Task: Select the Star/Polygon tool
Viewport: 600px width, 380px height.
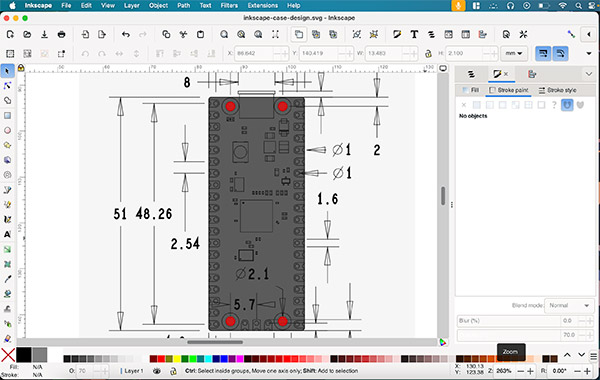Action: 7,145
